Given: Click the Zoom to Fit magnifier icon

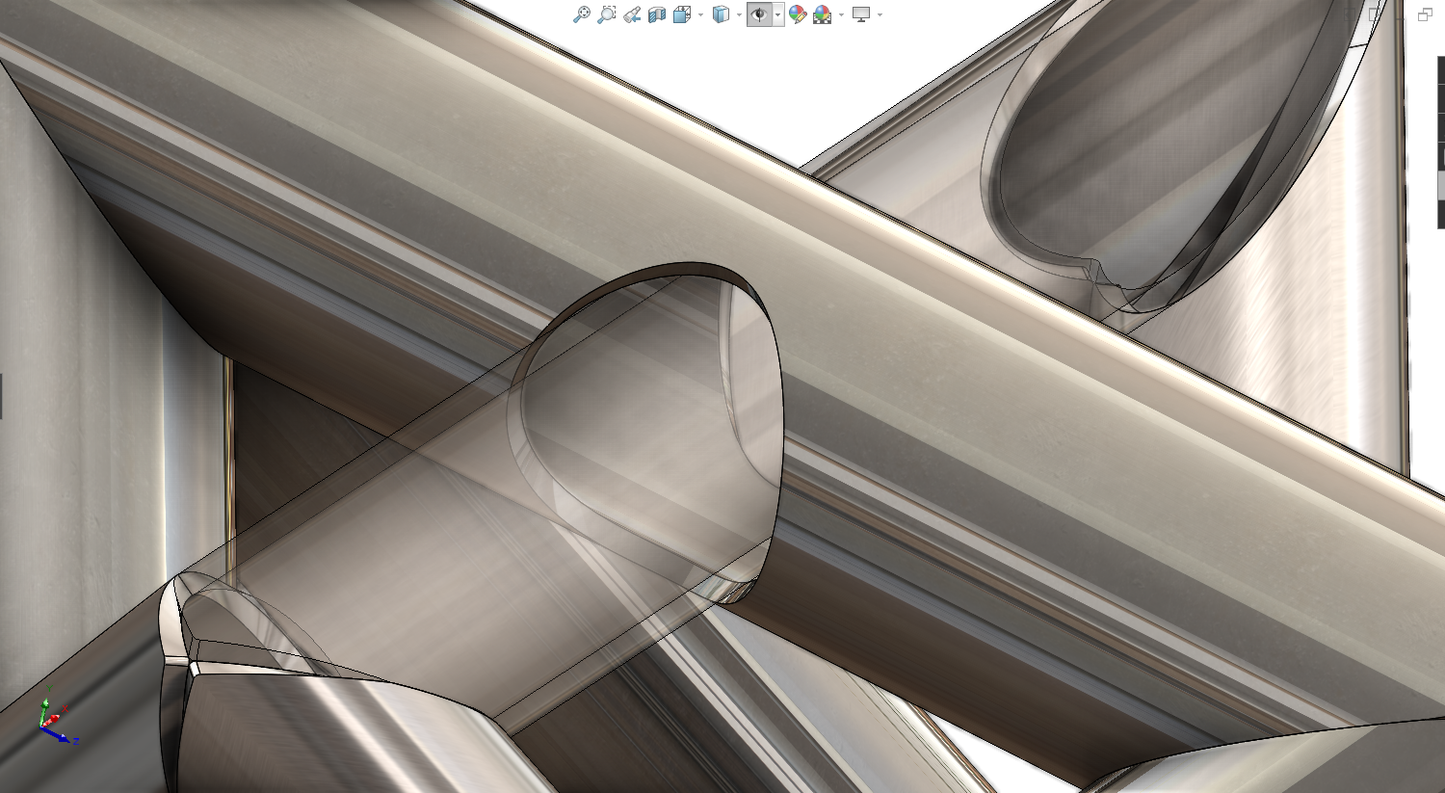Looking at the screenshot, I should (581, 14).
